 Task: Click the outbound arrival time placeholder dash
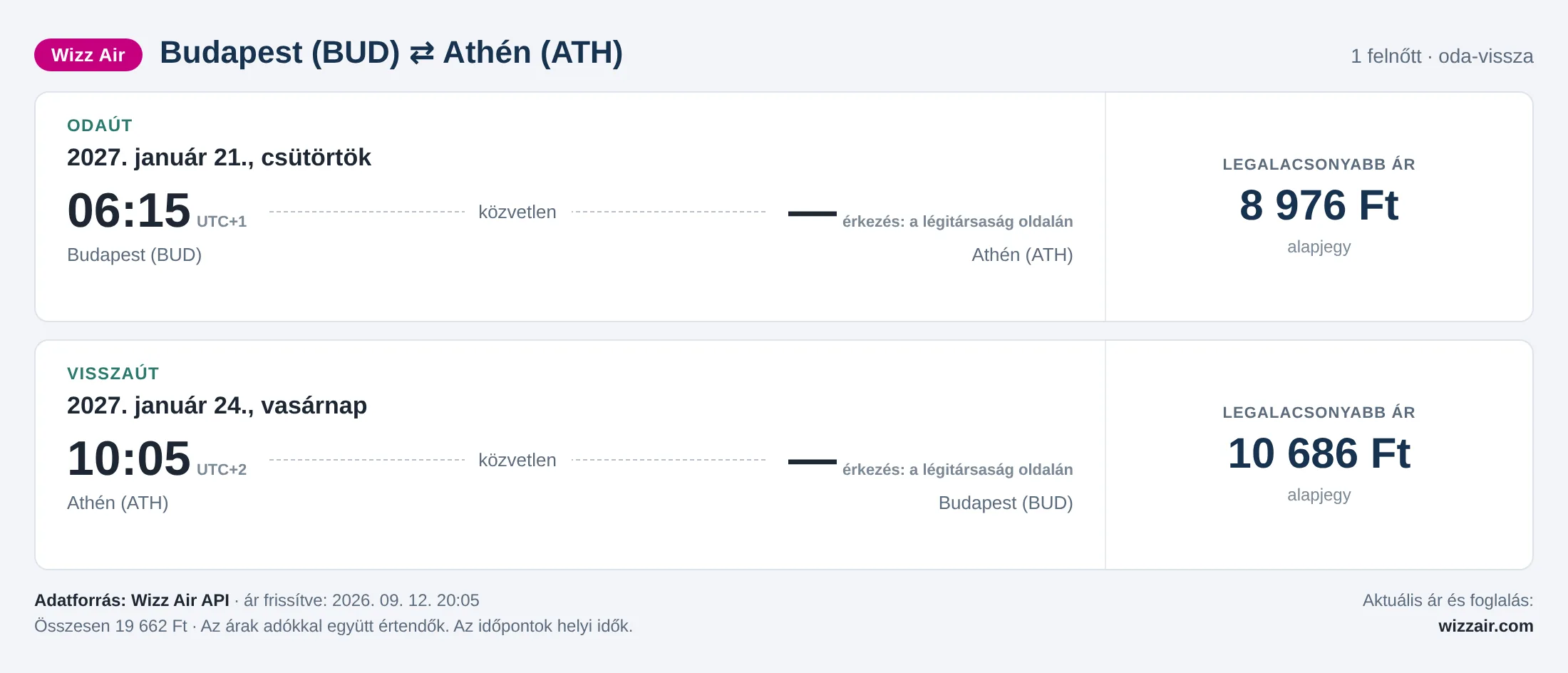click(x=813, y=213)
